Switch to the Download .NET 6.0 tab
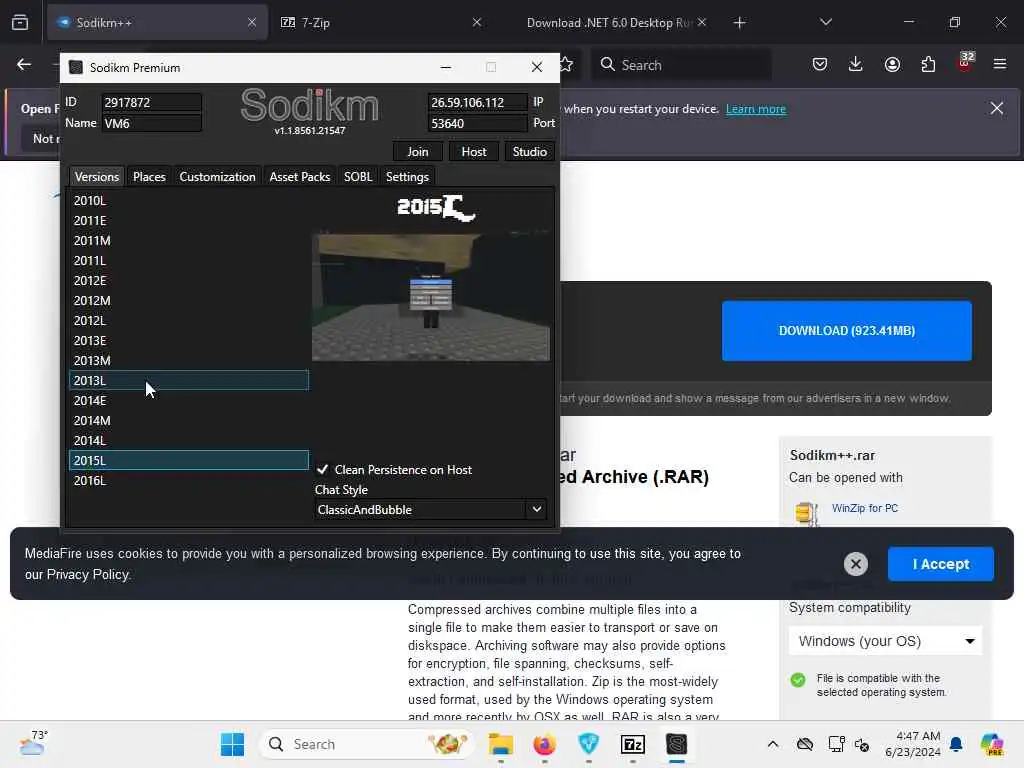Screen dimensions: 1024x768 [x=609, y=22]
